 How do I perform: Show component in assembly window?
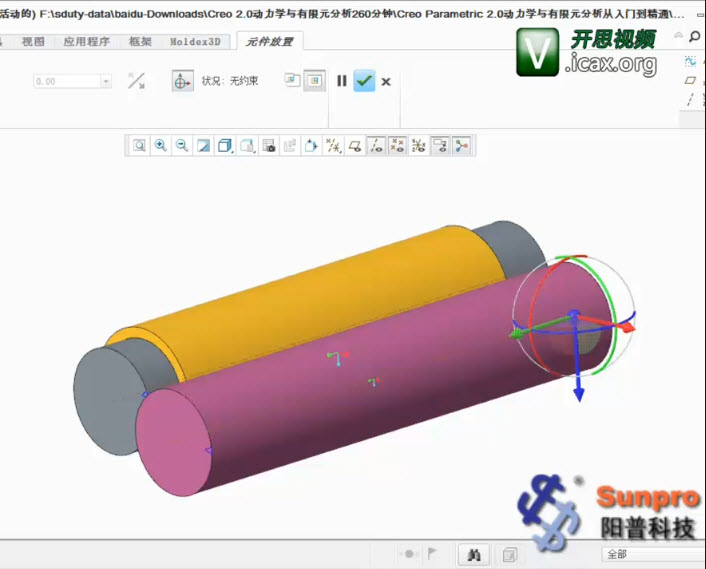314,81
